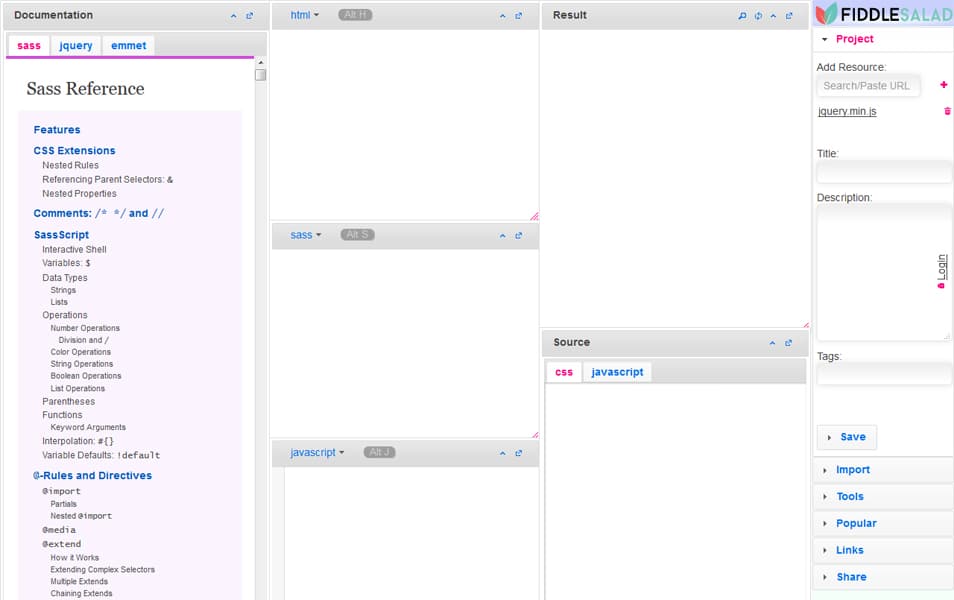Expand the Import section
This screenshot has width=954, height=600.
click(x=851, y=469)
